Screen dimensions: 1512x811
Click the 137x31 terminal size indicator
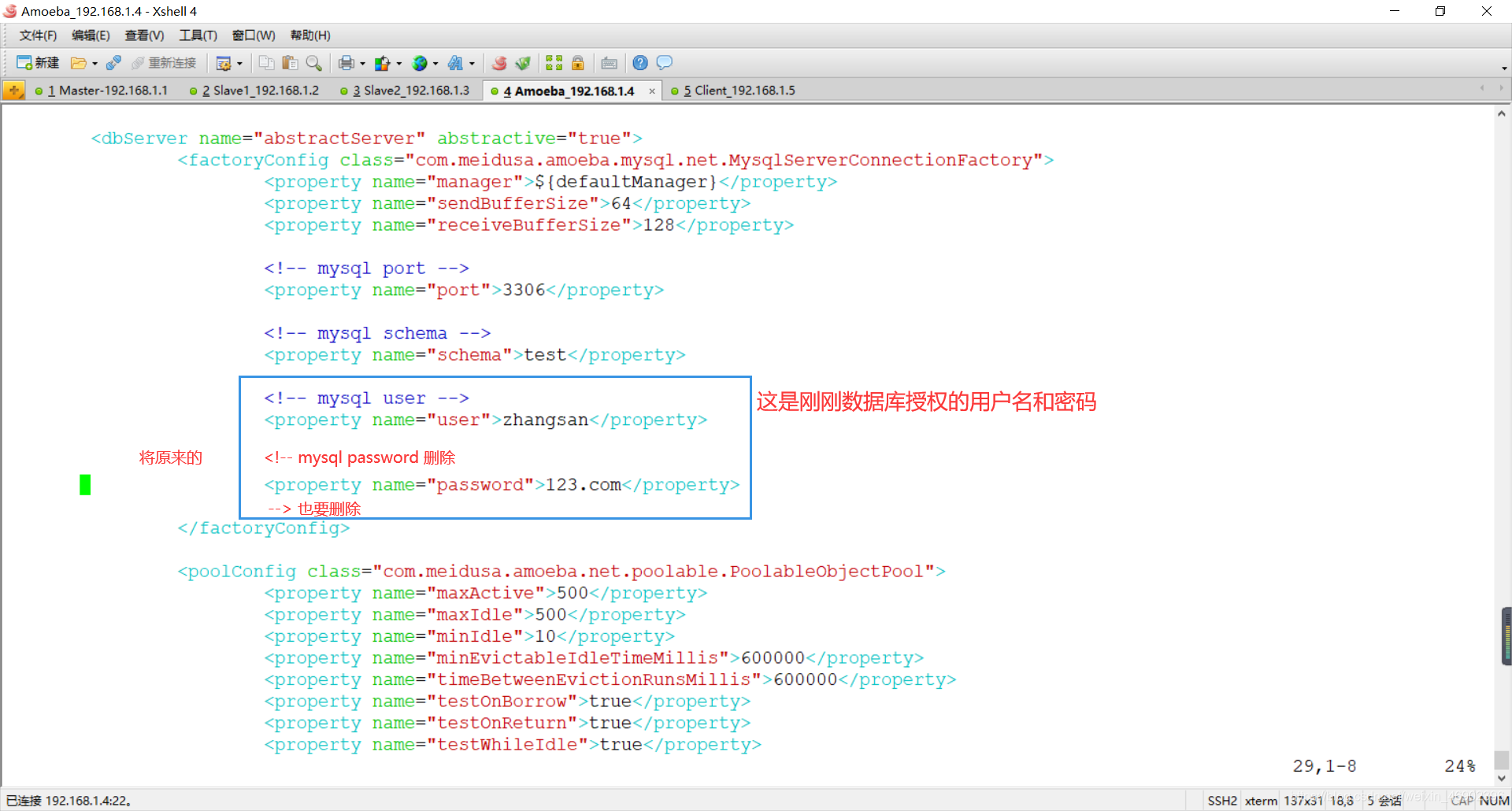[1303, 801]
